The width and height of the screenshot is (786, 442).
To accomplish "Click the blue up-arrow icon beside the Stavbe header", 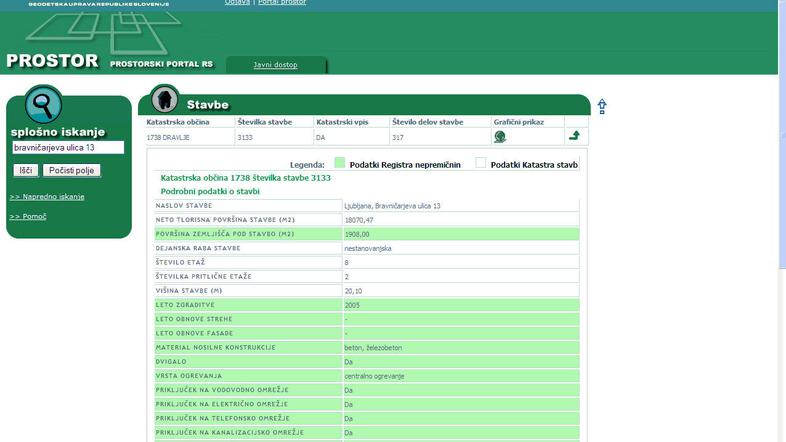I will point(602,106).
